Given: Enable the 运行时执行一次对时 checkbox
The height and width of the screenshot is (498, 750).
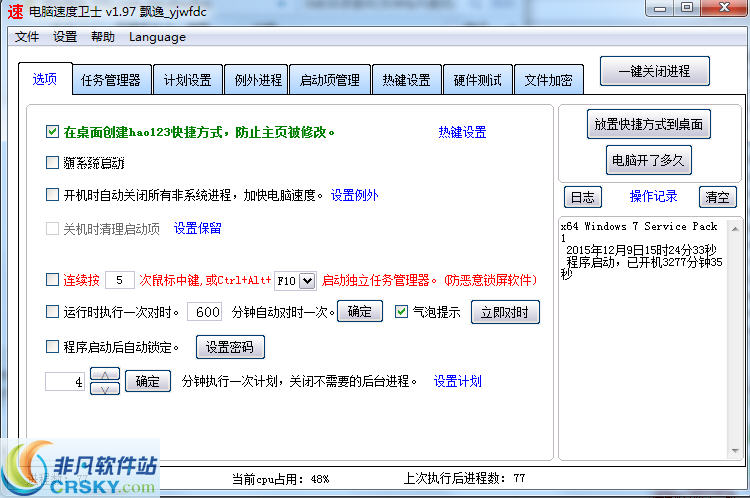Looking at the screenshot, I should point(52,312).
